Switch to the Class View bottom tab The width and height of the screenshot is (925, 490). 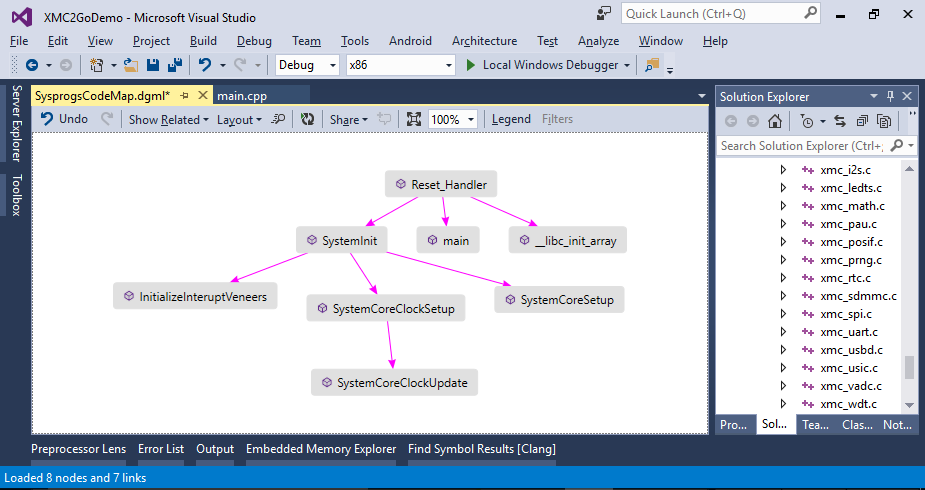tap(857, 425)
